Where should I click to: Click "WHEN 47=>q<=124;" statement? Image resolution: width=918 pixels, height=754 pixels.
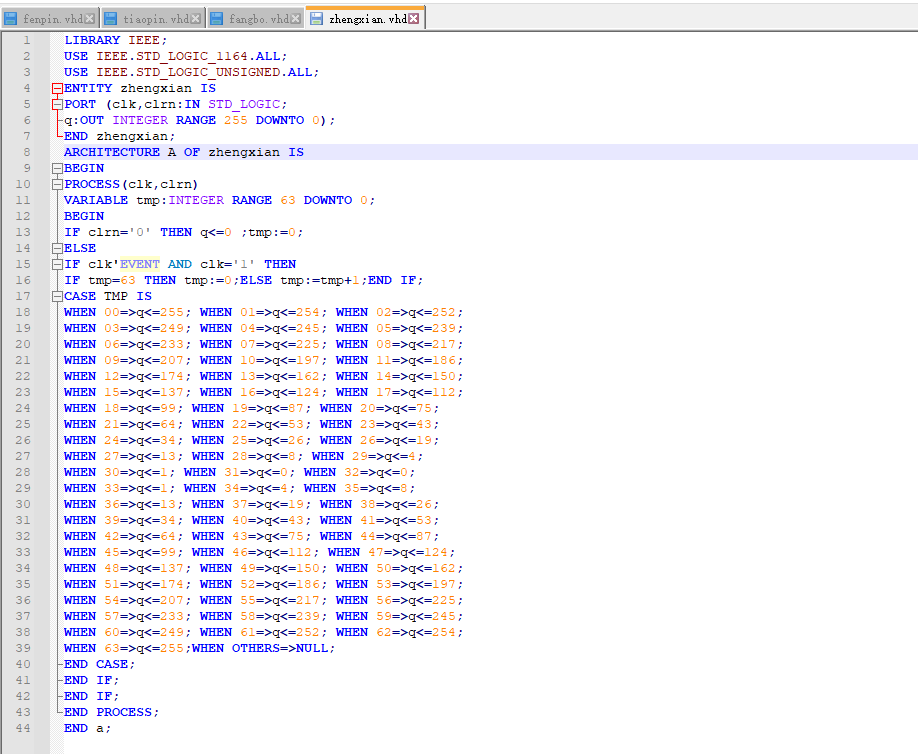(392, 552)
